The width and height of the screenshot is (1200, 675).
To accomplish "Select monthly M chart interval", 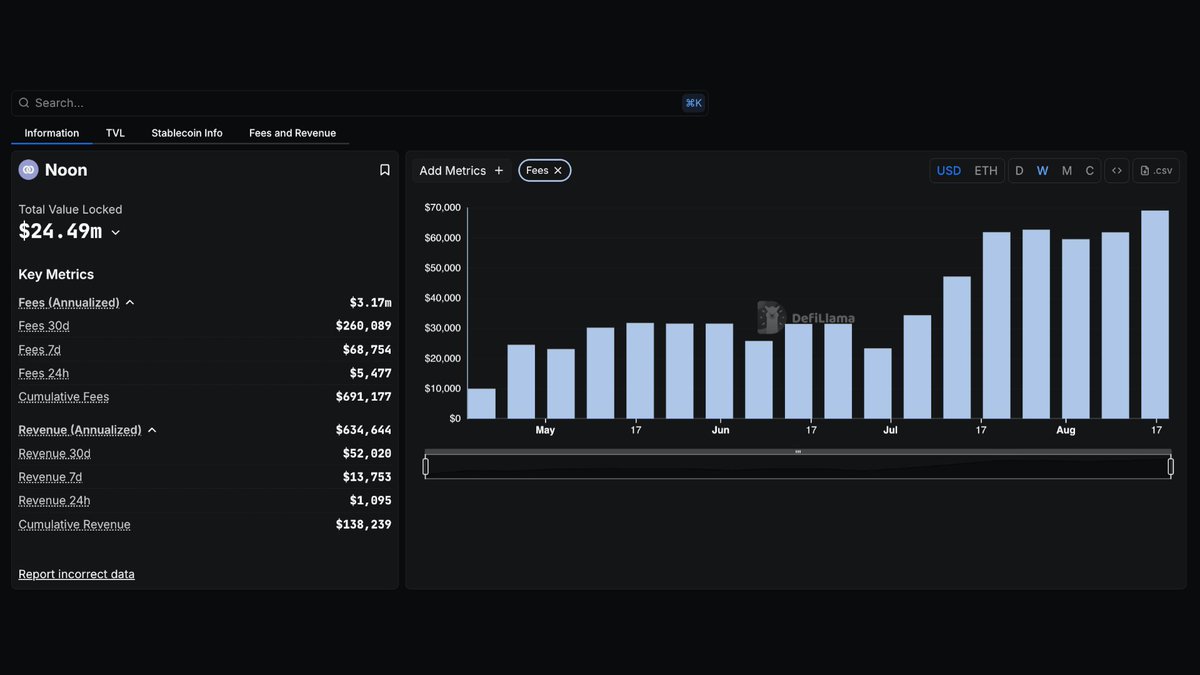I will pyautogui.click(x=1067, y=171).
